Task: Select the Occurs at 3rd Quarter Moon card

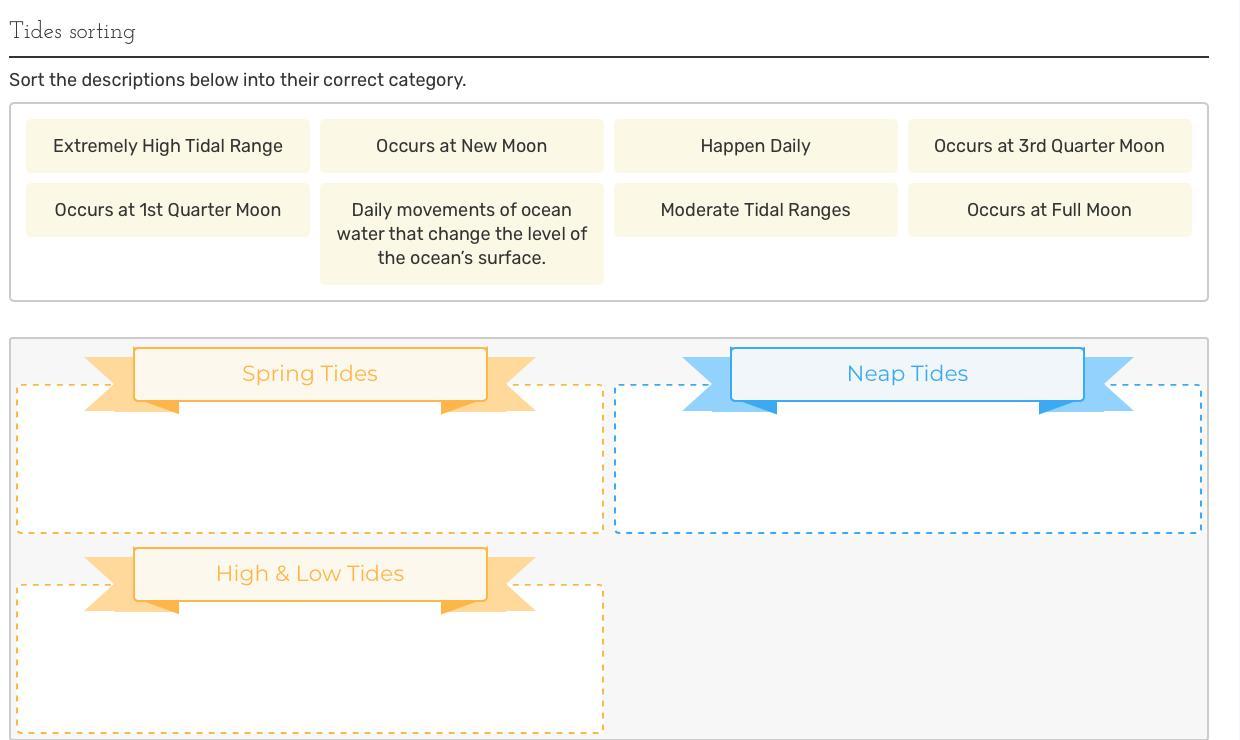Action: (x=1049, y=146)
